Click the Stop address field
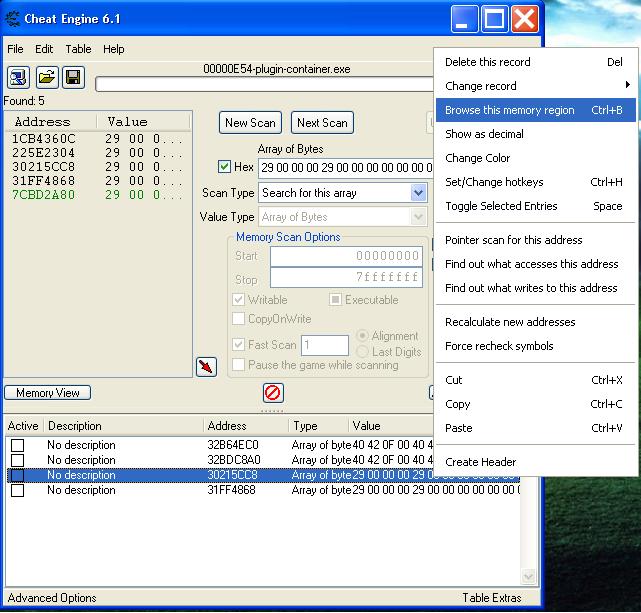The image size is (641, 613). coord(346,277)
